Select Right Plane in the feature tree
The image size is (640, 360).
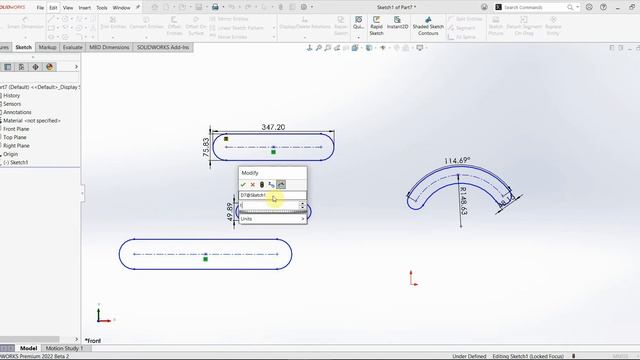[16, 146]
